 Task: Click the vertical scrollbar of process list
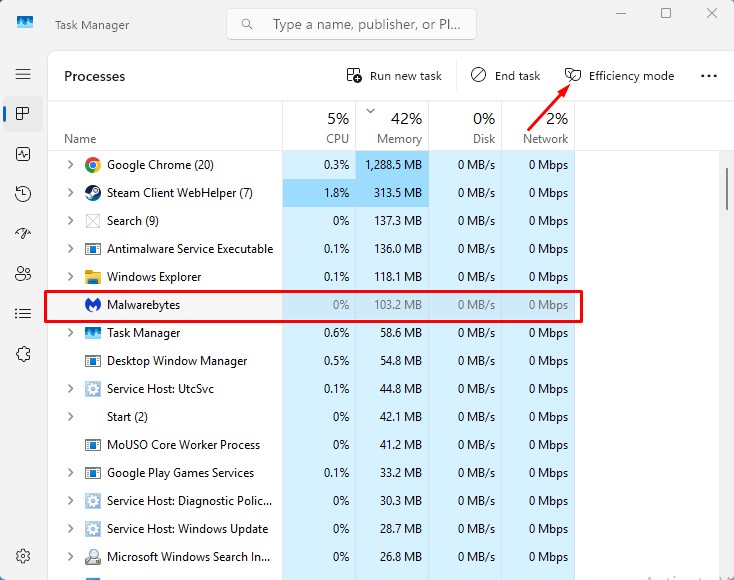pyautogui.click(x=727, y=190)
